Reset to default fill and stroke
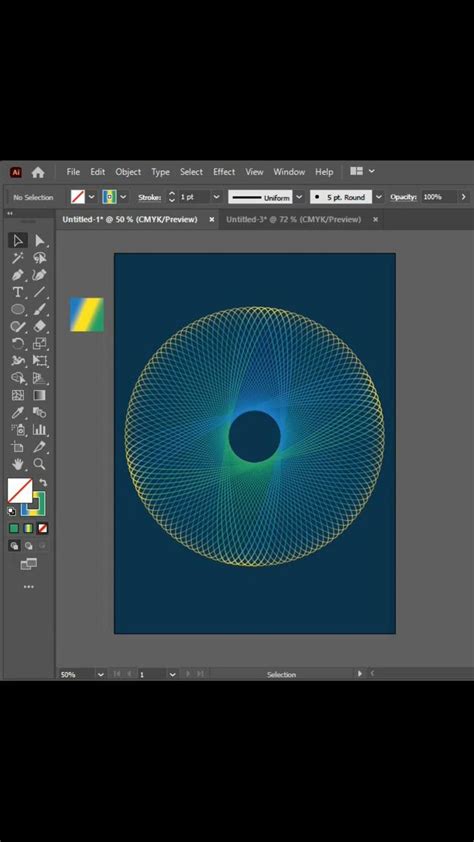 (x=12, y=511)
